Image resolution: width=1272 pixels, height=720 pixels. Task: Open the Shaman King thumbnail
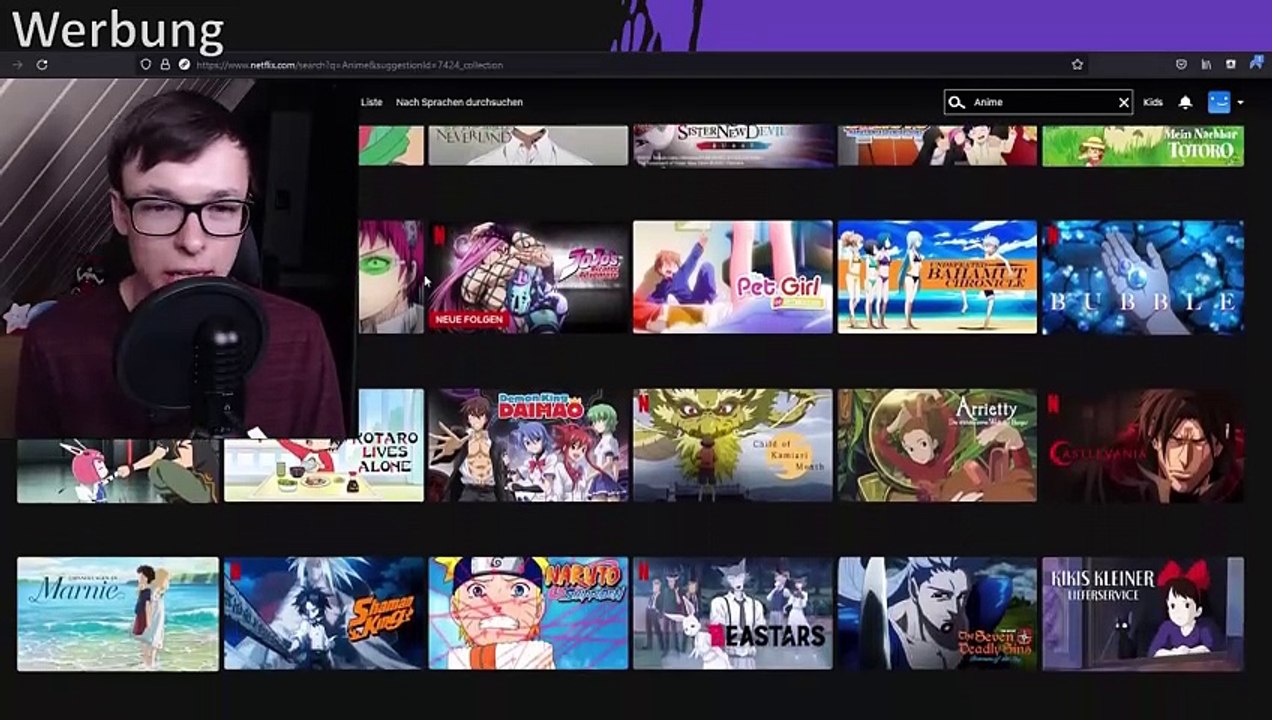point(324,613)
